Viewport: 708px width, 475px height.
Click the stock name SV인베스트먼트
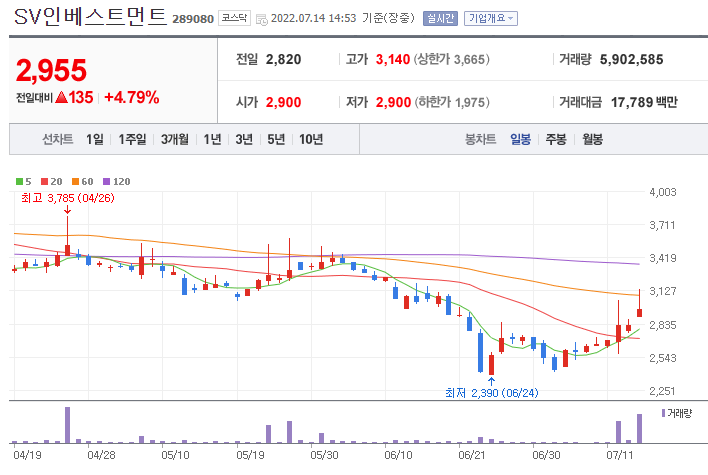pyautogui.click(x=90, y=17)
